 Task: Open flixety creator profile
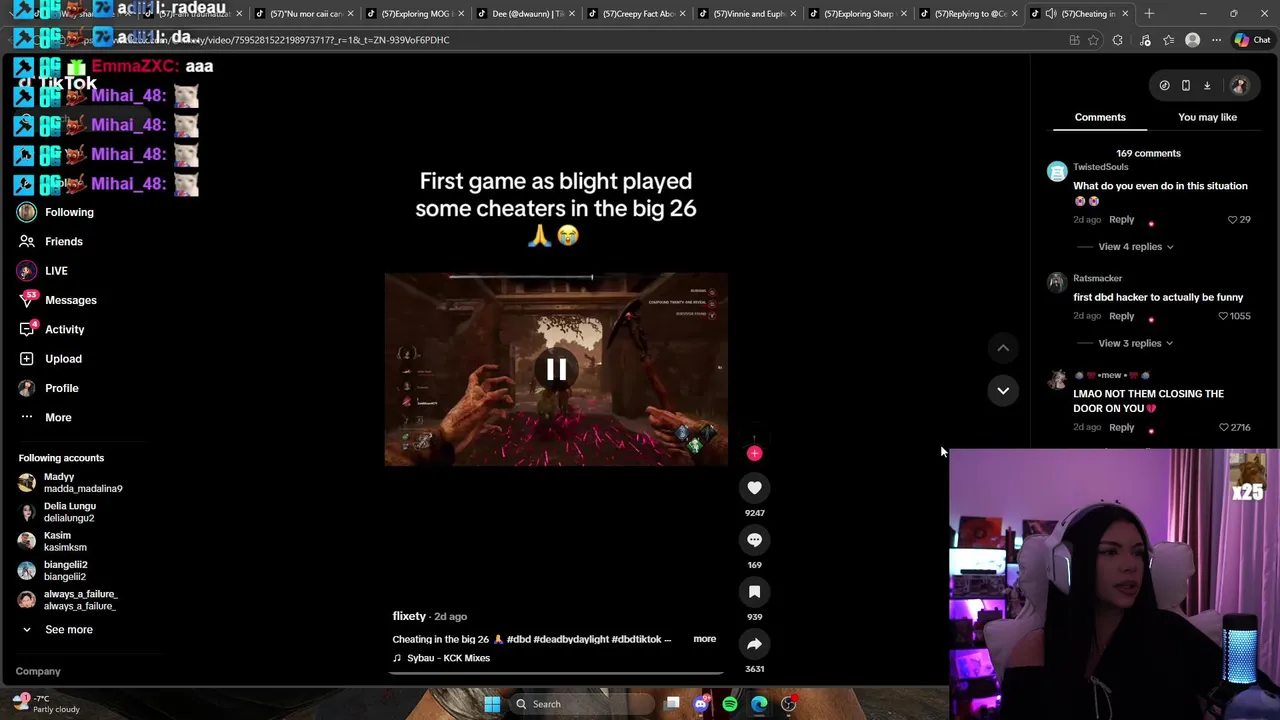[x=409, y=616]
